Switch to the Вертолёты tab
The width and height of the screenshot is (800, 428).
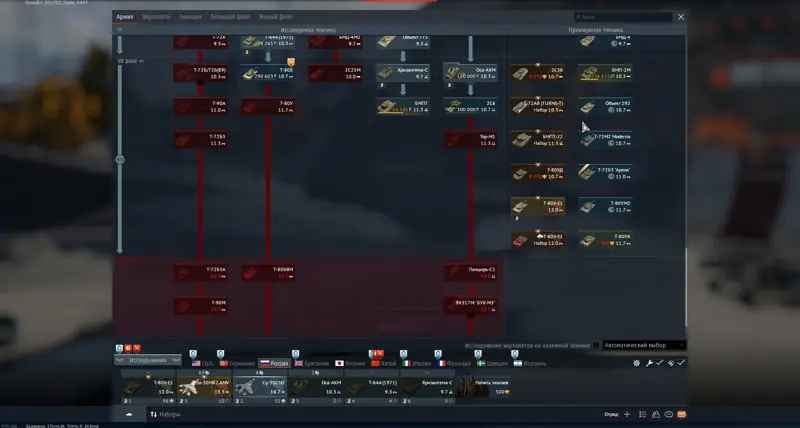(156, 17)
